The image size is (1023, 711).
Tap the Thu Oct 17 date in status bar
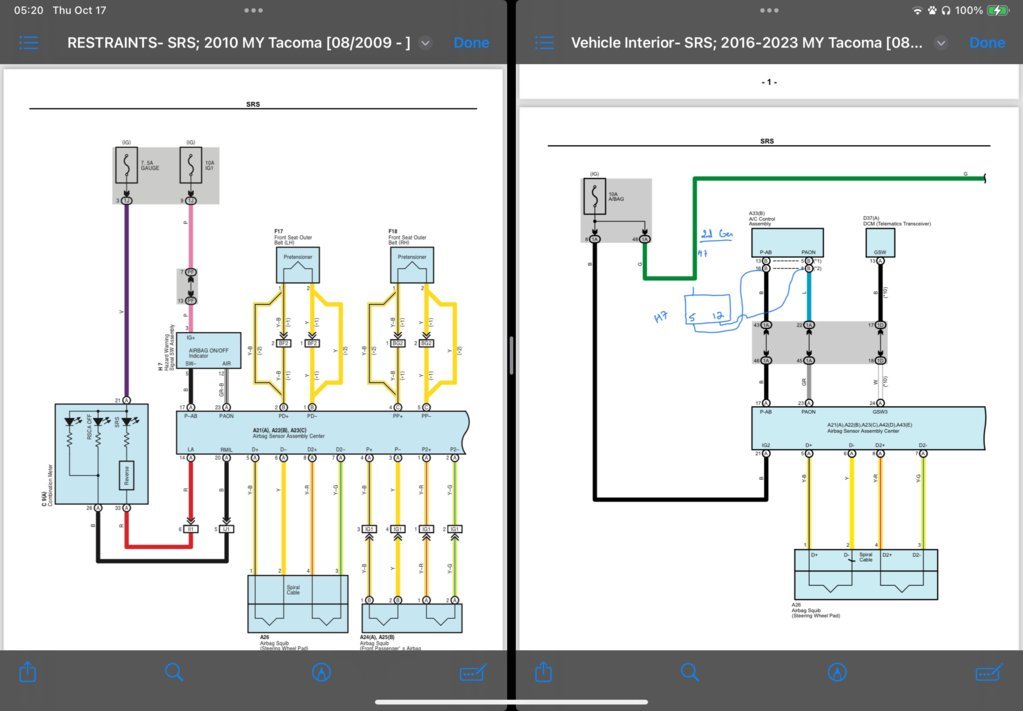79,10
